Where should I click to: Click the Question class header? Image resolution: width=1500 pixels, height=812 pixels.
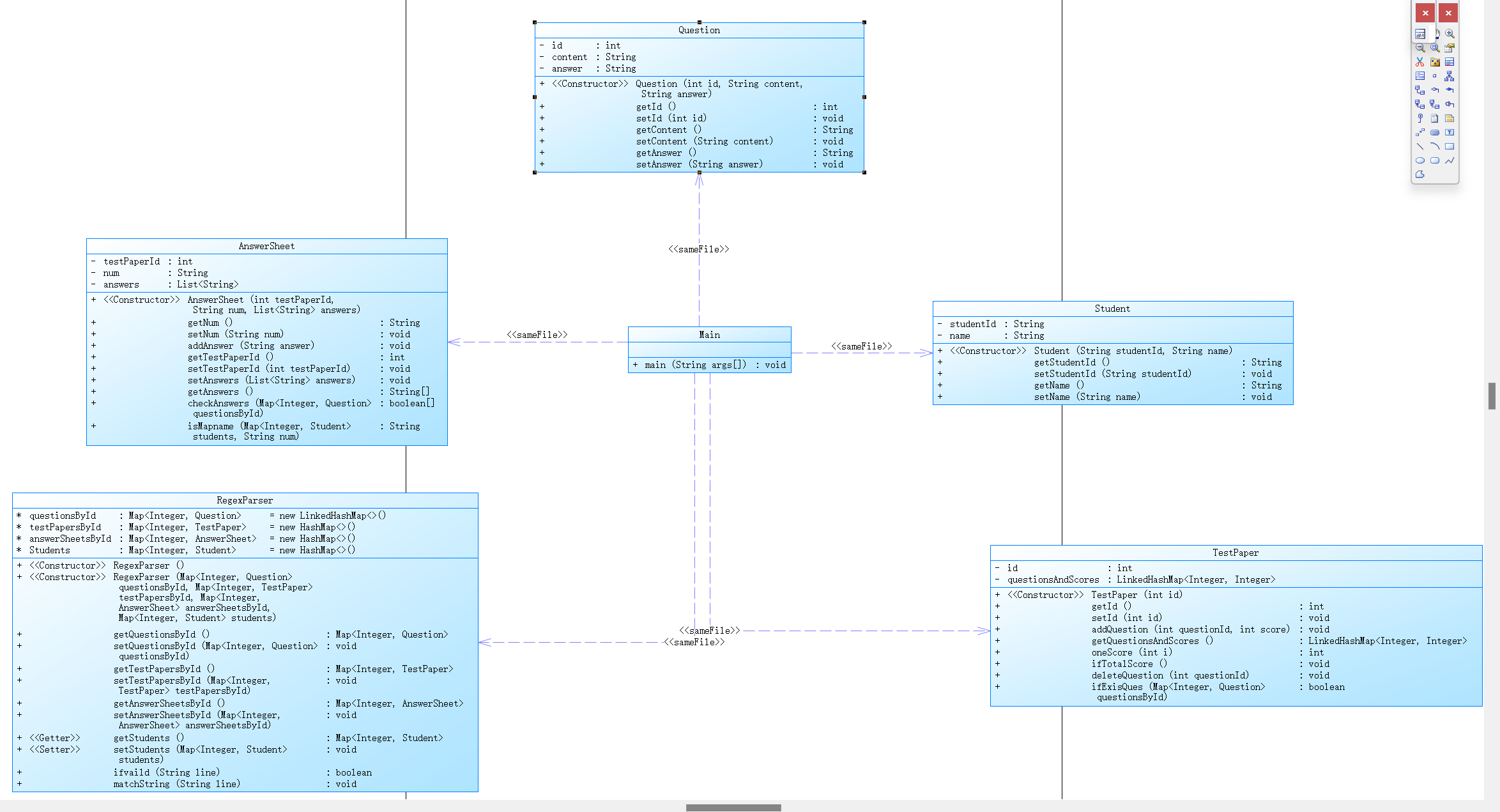pyautogui.click(x=699, y=30)
